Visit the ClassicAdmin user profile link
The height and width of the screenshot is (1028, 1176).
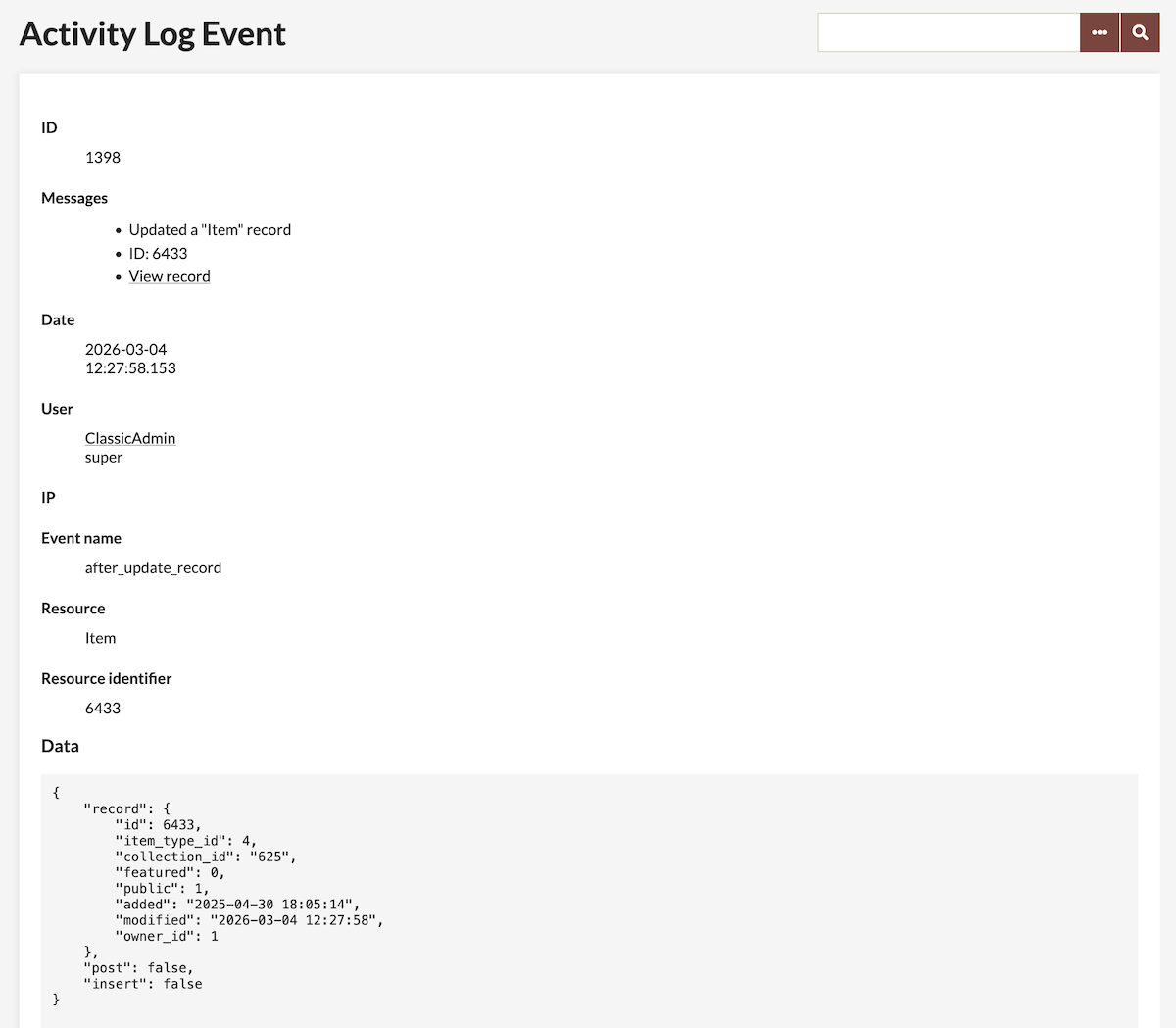[129, 438]
